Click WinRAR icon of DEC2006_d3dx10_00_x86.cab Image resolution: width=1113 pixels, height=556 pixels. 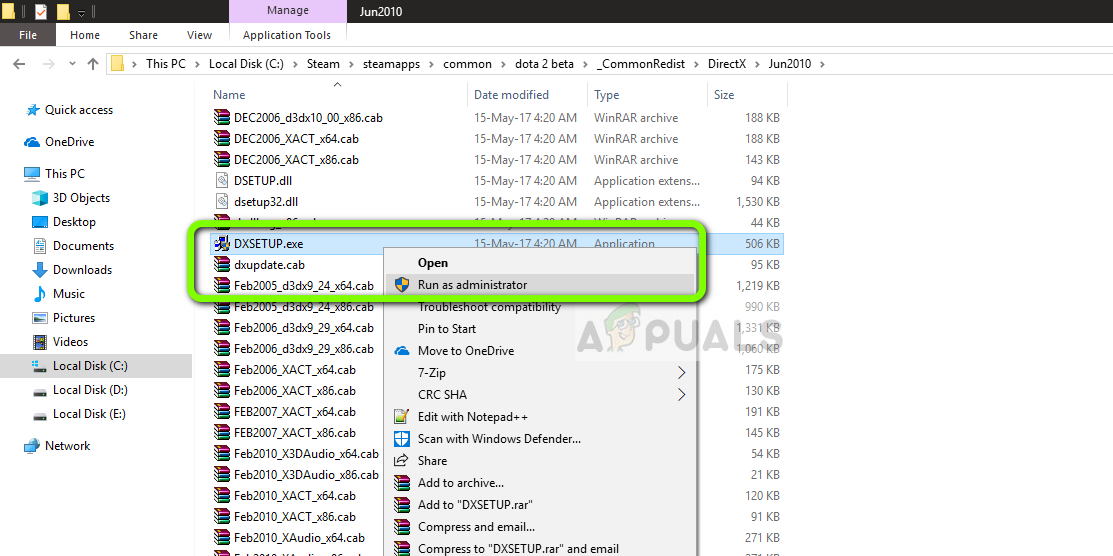tap(222, 118)
